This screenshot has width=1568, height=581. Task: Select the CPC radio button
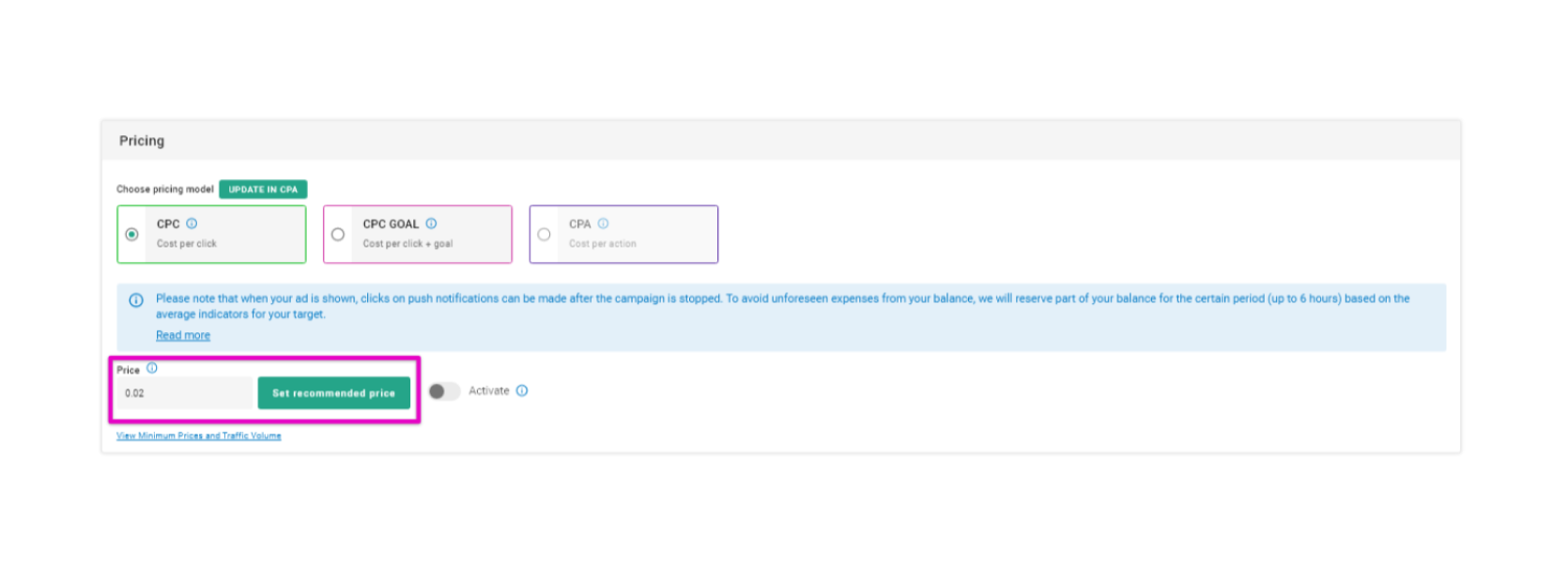(132, 235)
